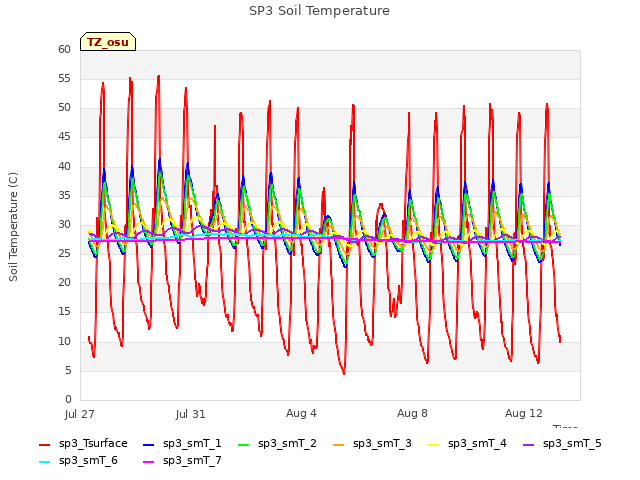Toggle the sp3_smT_6 series label
This screenshot has width=640, height=480.
(88, 460)
